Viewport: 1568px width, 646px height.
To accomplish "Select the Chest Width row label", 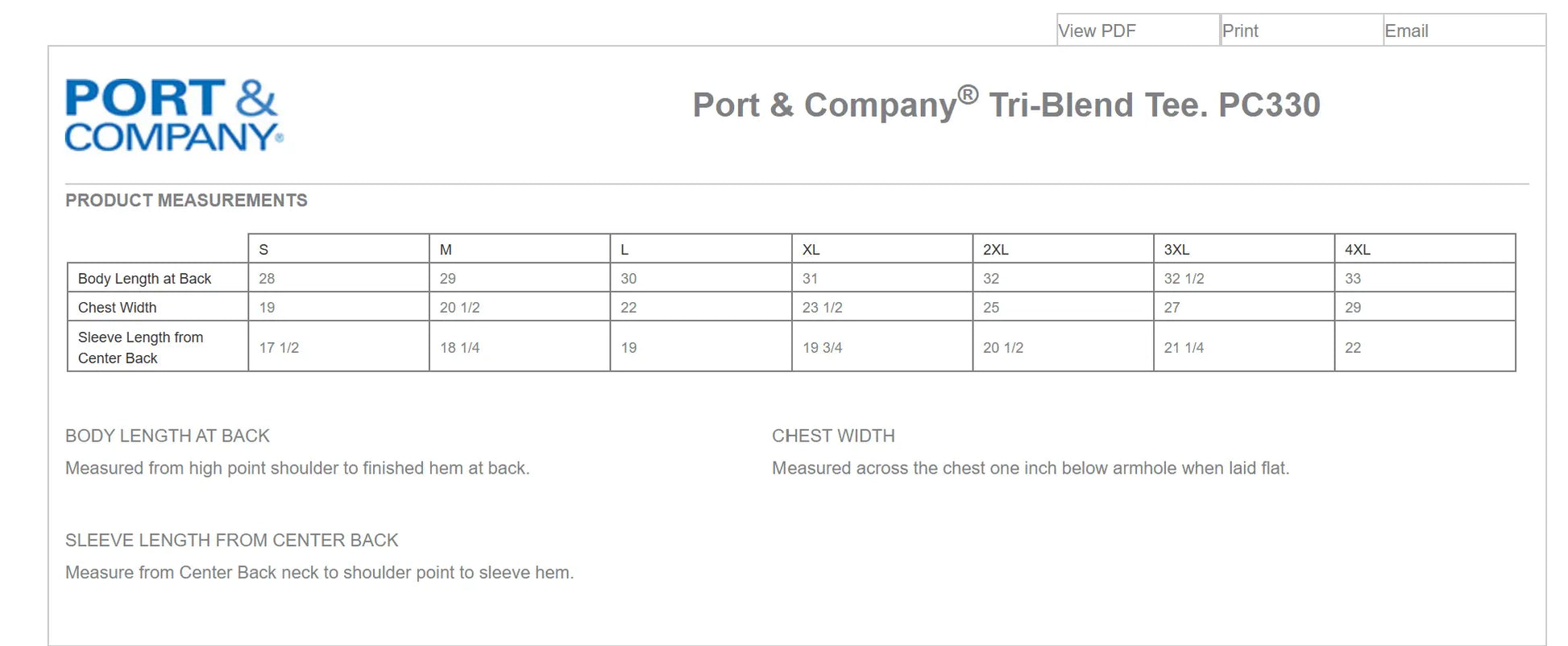I will coord(118,308).
